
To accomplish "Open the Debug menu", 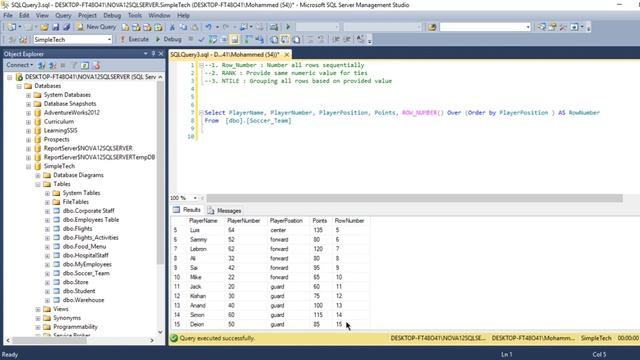I will click(x=112, y=16).
